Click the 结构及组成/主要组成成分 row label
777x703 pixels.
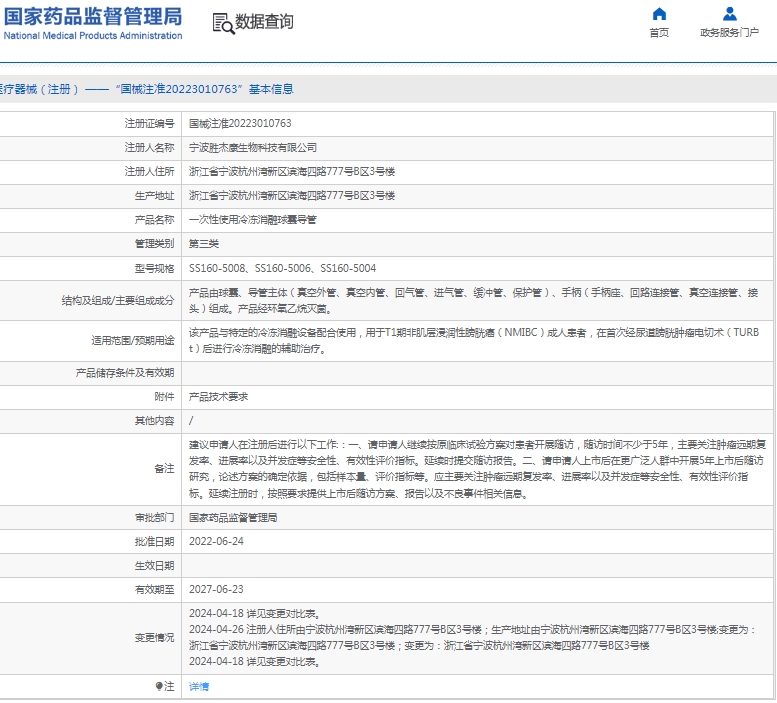tap(118, 301)
